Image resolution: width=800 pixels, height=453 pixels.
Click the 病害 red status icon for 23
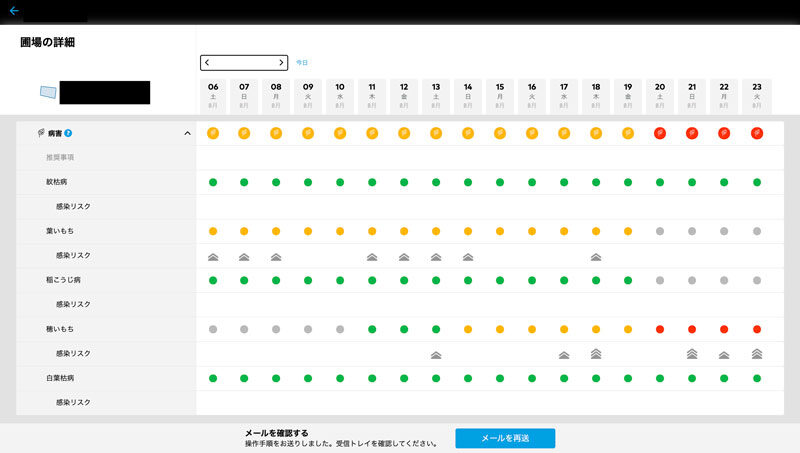click(757, 133)
